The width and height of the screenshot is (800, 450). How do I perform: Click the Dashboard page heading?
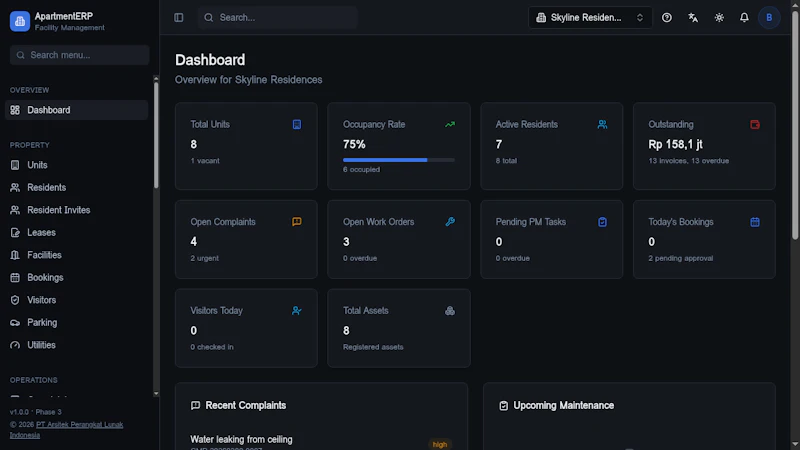pyautogui.click(x=210, y=60)
